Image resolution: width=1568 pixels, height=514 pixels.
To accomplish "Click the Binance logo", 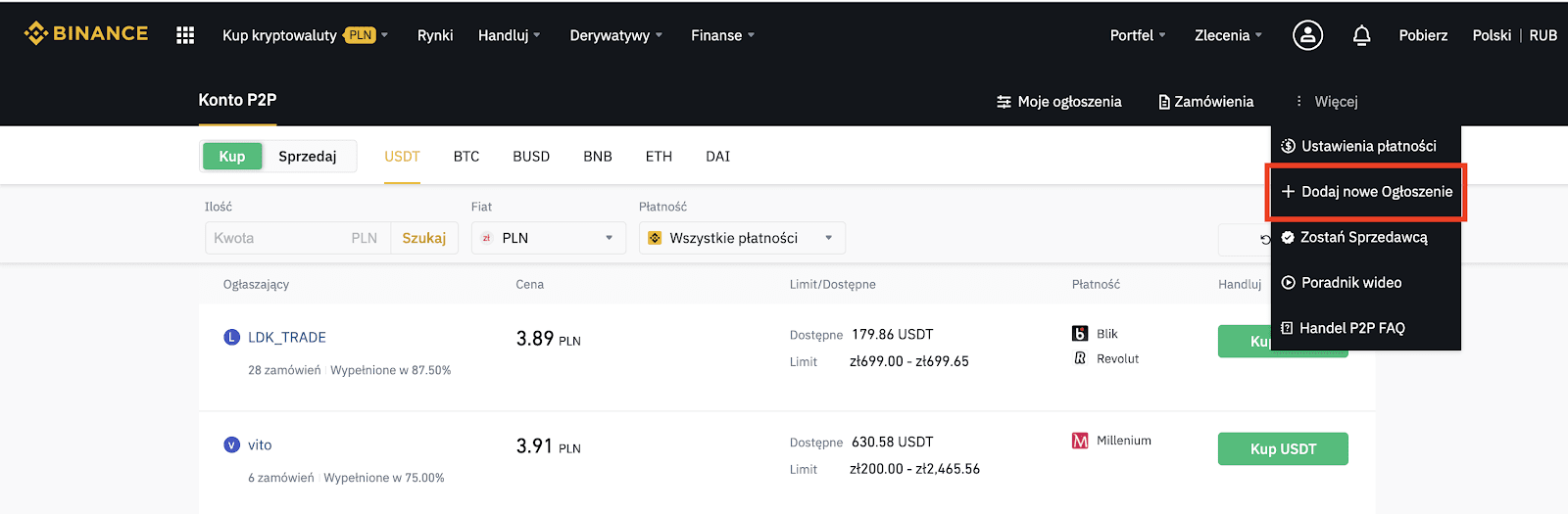I will tap(86, 33).
